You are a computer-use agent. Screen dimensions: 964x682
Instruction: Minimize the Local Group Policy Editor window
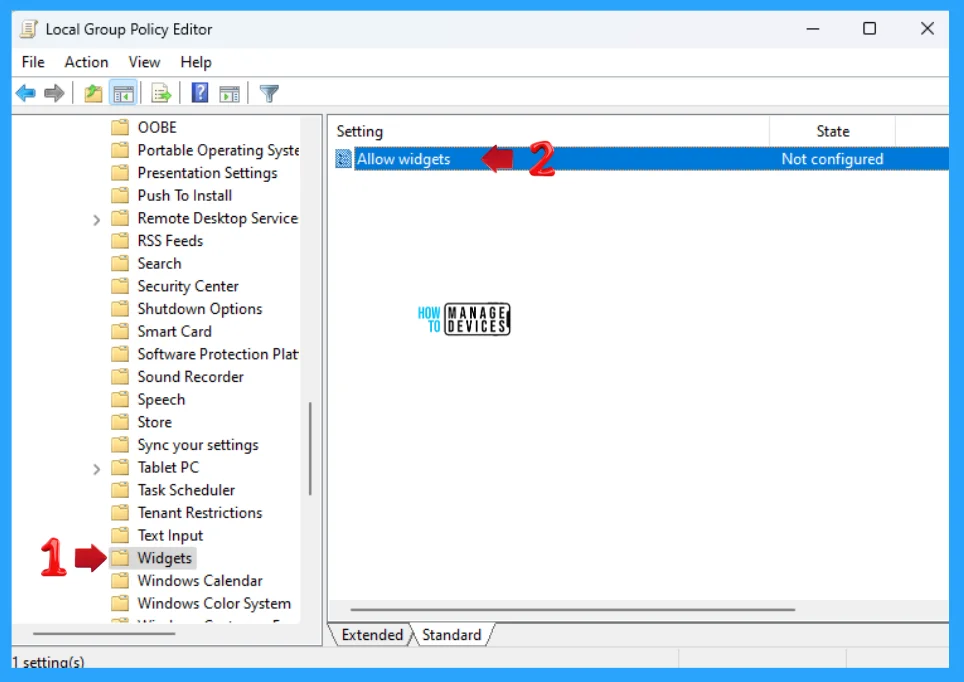click(813, 29)
